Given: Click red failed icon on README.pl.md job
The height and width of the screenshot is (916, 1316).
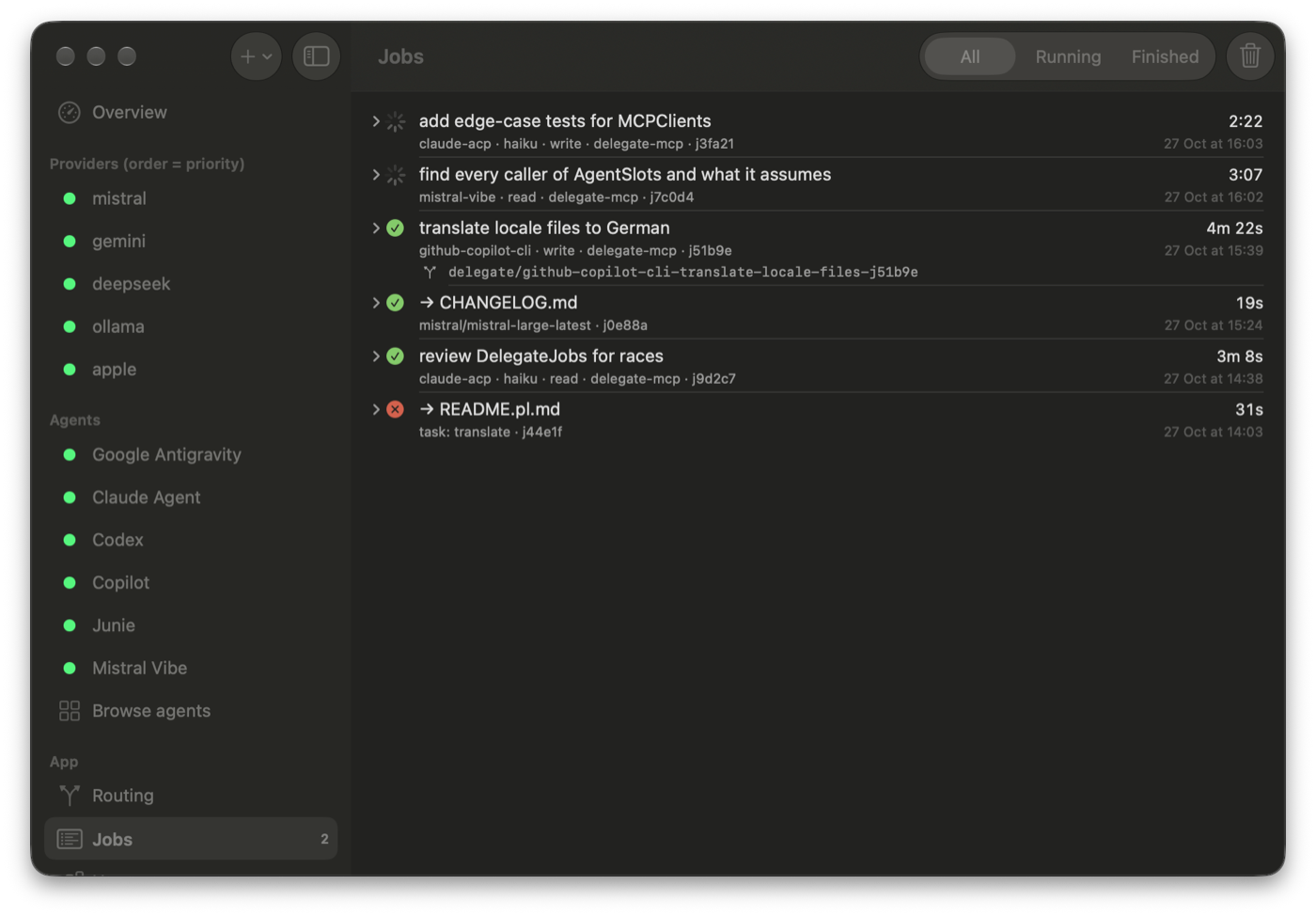Looking at the screenshot, I should 396,409.
